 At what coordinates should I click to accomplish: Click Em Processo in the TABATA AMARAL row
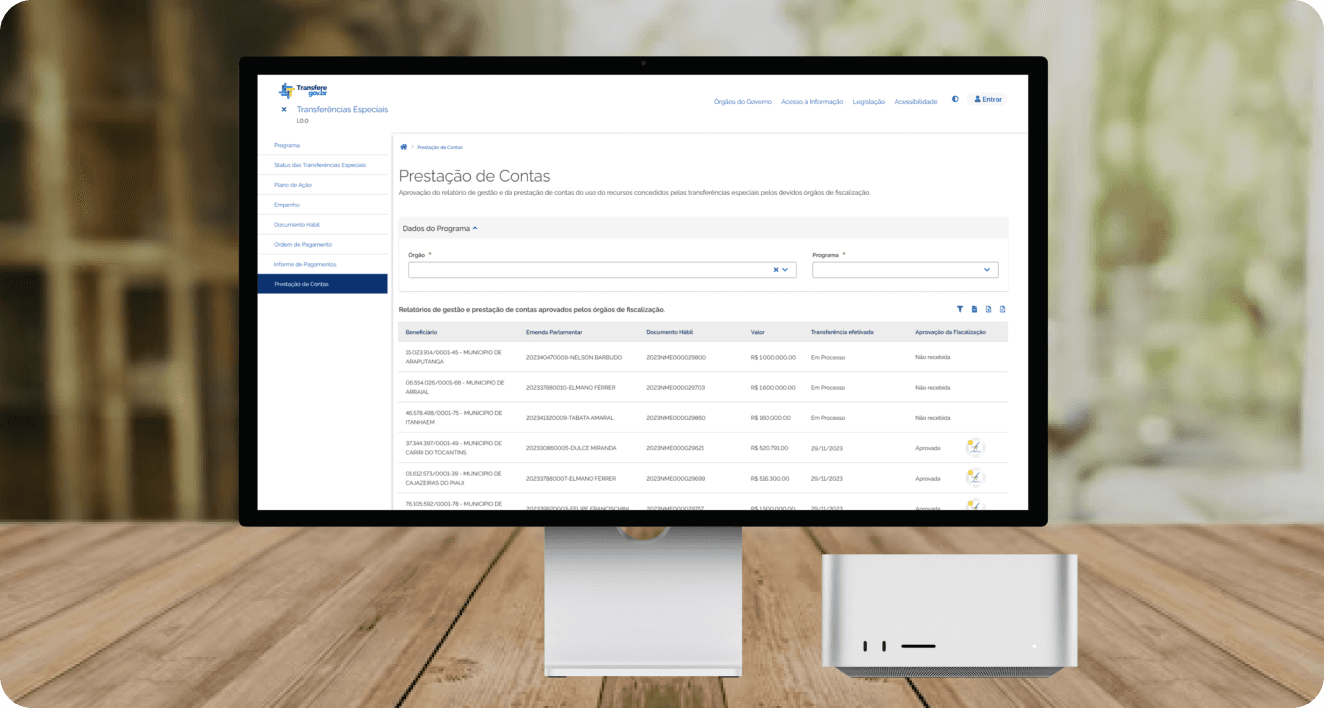828,418
